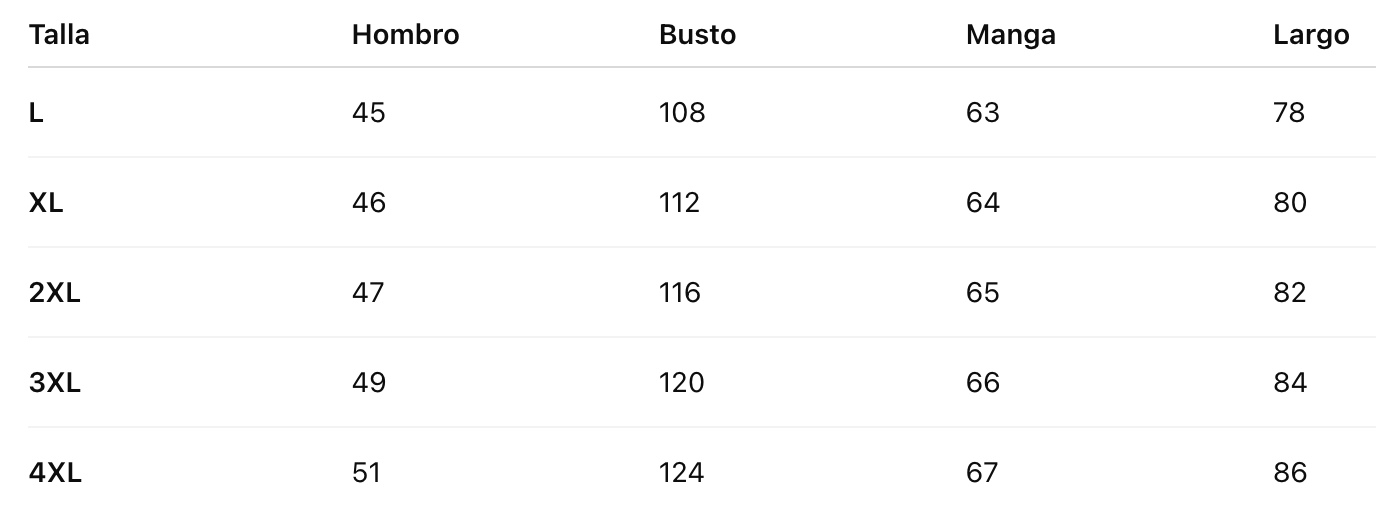Click the Manga column header
The image size is (1376, 524).
click(1010, 35)
